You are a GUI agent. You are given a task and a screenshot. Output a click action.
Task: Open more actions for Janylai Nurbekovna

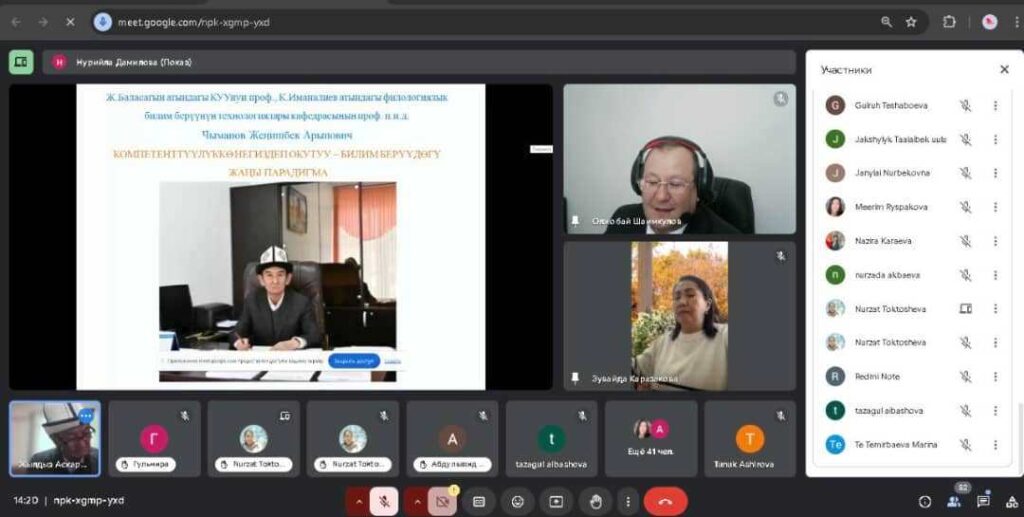click(995, 173)
